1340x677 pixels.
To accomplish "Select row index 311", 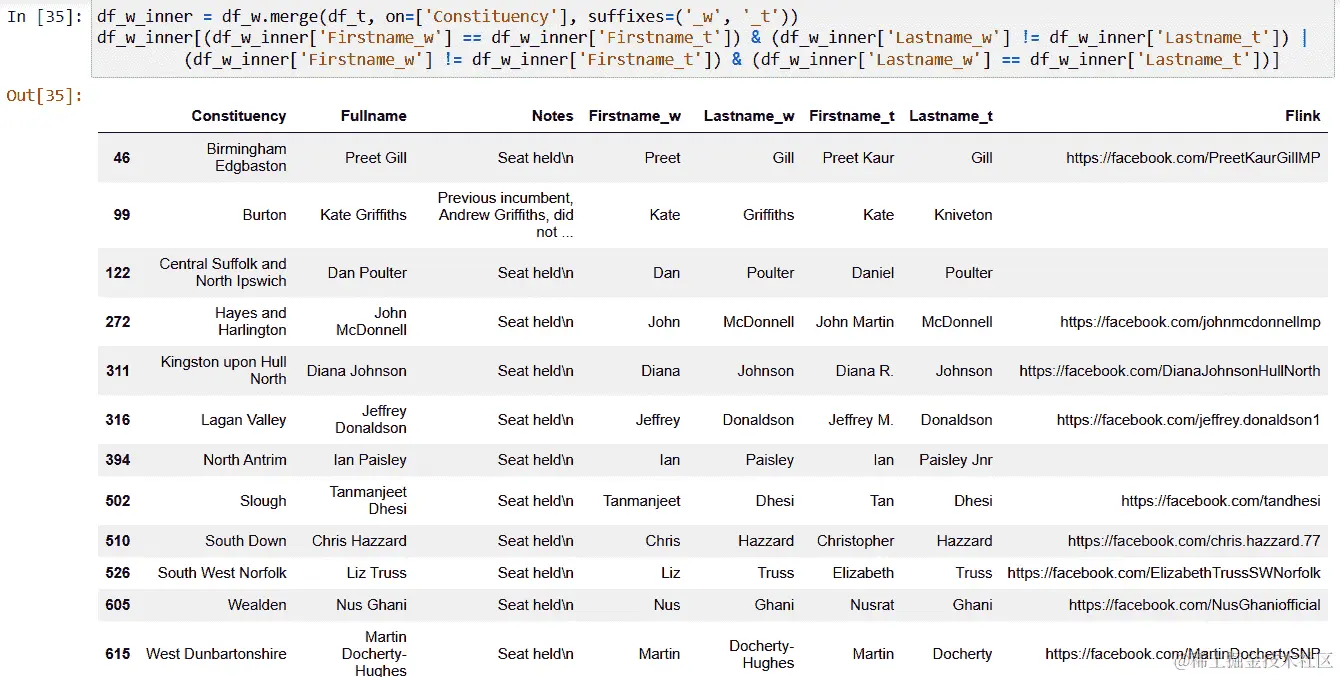I will pos(118,371).
